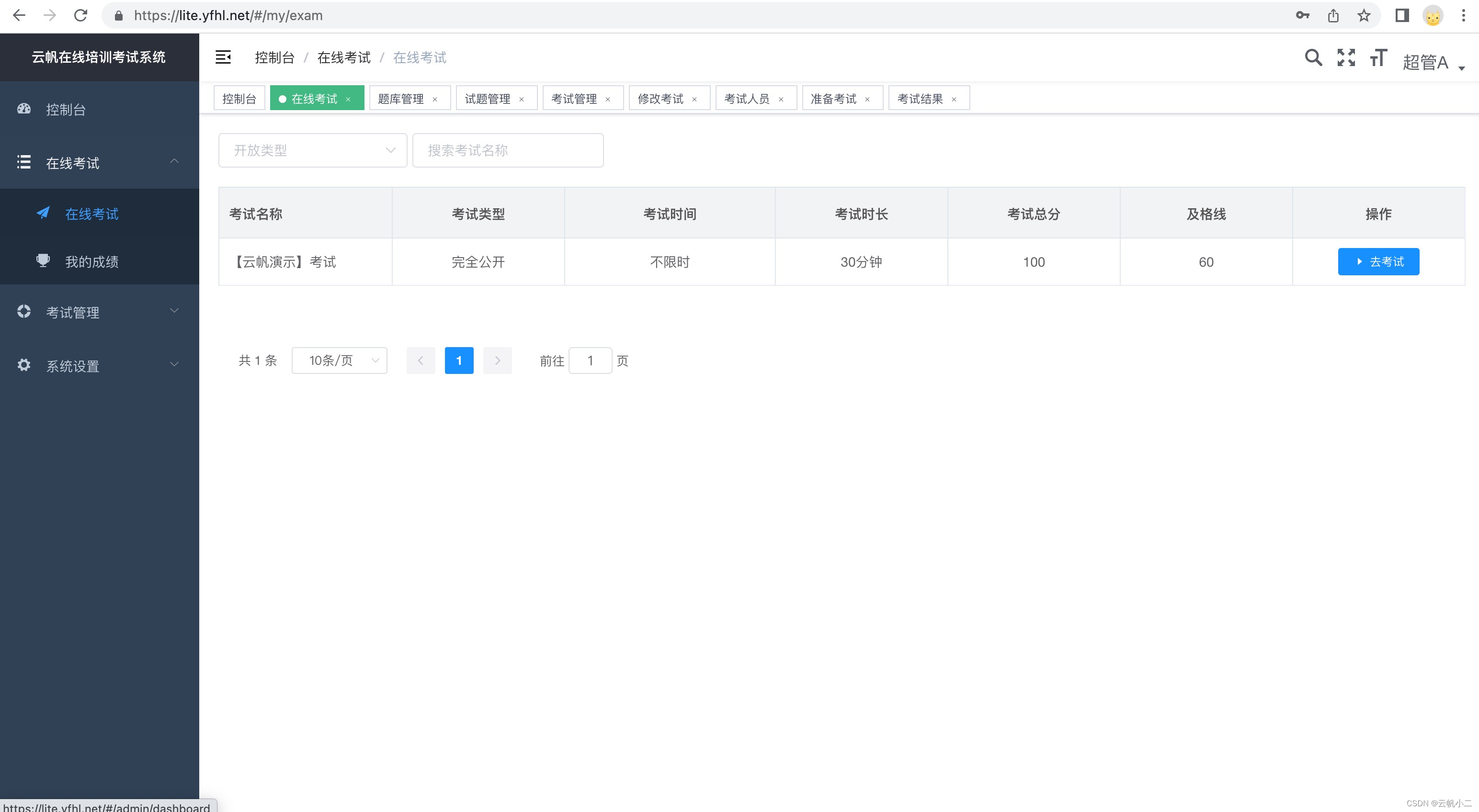Collapse sidebar with the hamburger icon
1479x812 pixels.
pos(223,57)
